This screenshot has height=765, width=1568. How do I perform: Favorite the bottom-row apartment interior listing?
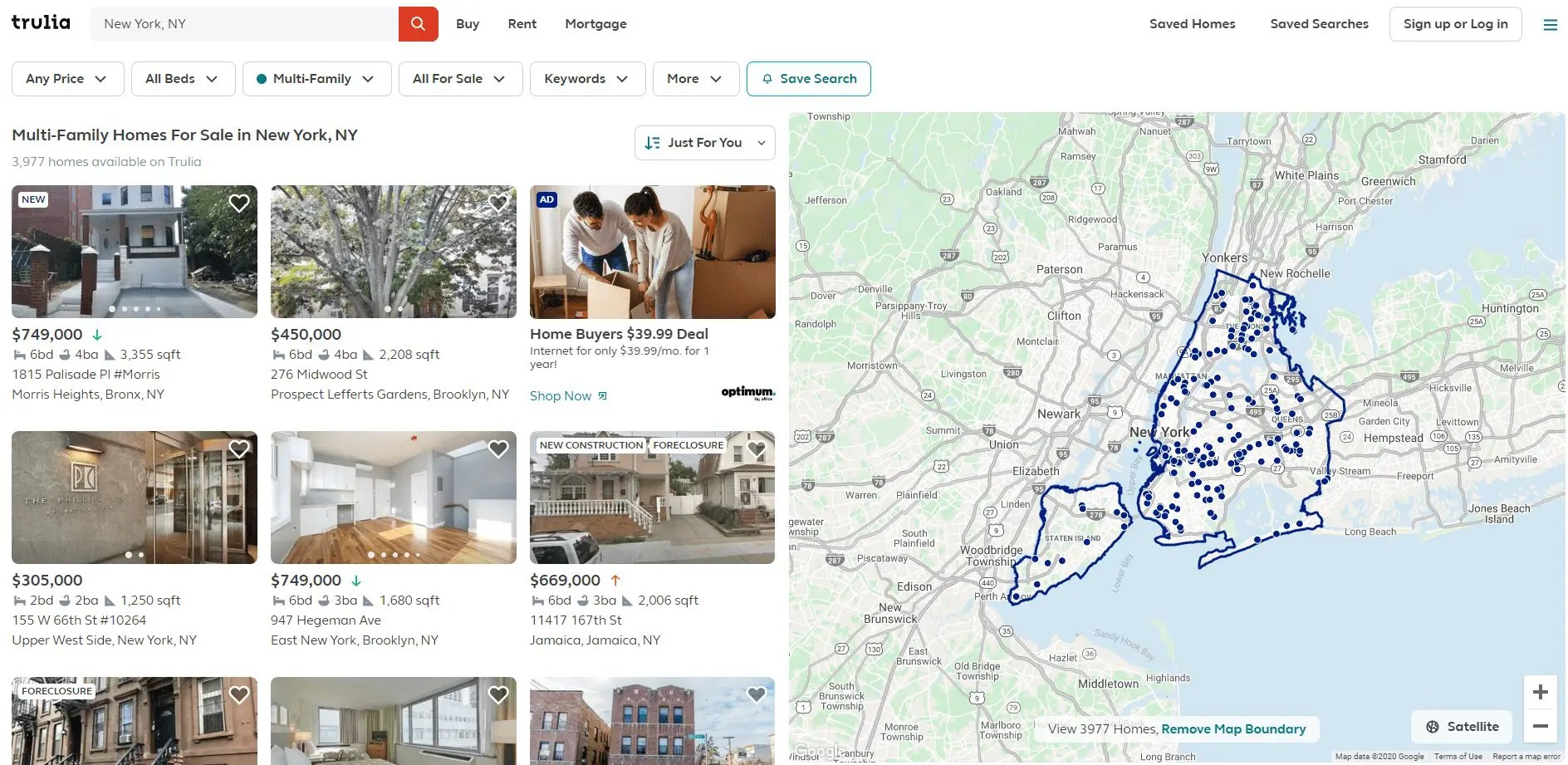click(x=498, y=695)
